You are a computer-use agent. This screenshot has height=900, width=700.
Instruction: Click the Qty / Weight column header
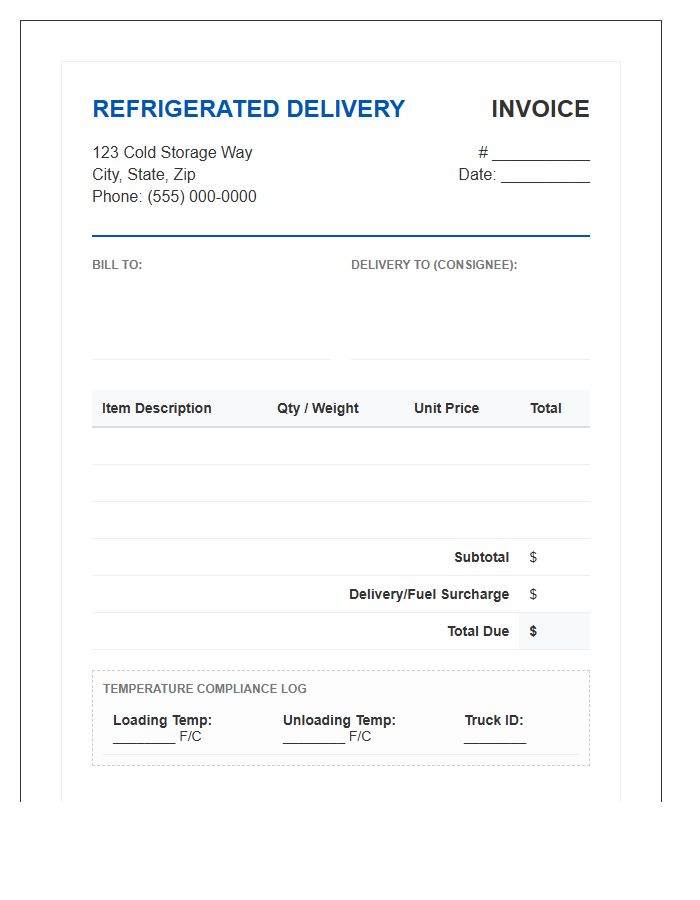(x=318, y=408)
